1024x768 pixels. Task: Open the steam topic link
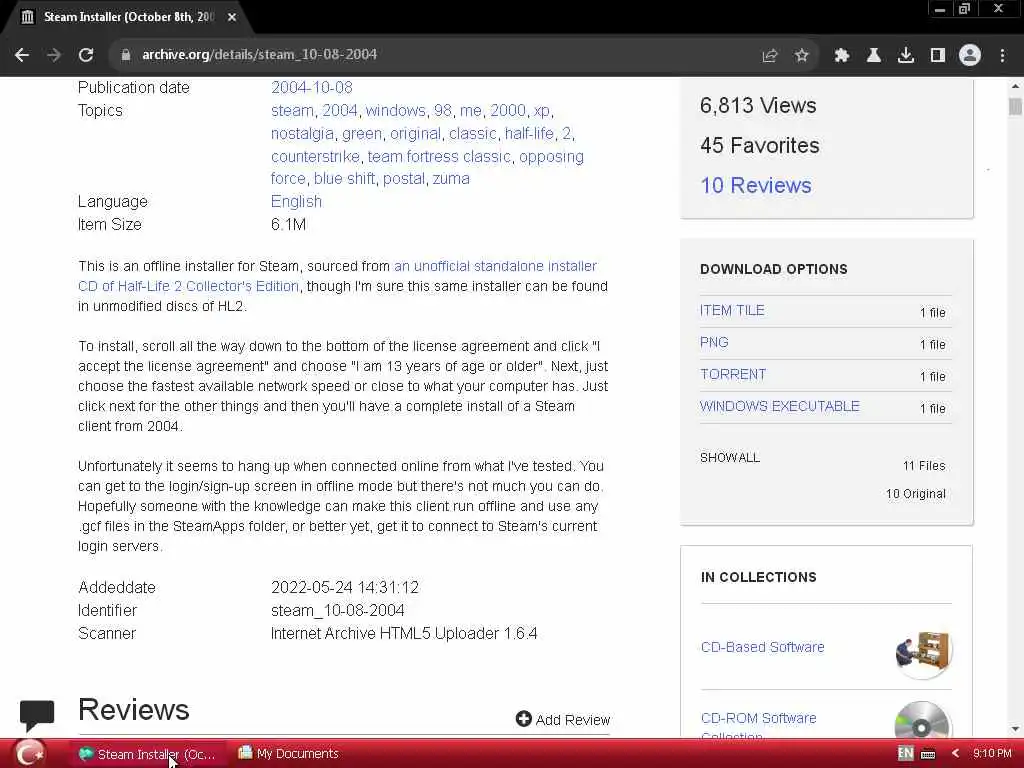[x=292, y=110]
